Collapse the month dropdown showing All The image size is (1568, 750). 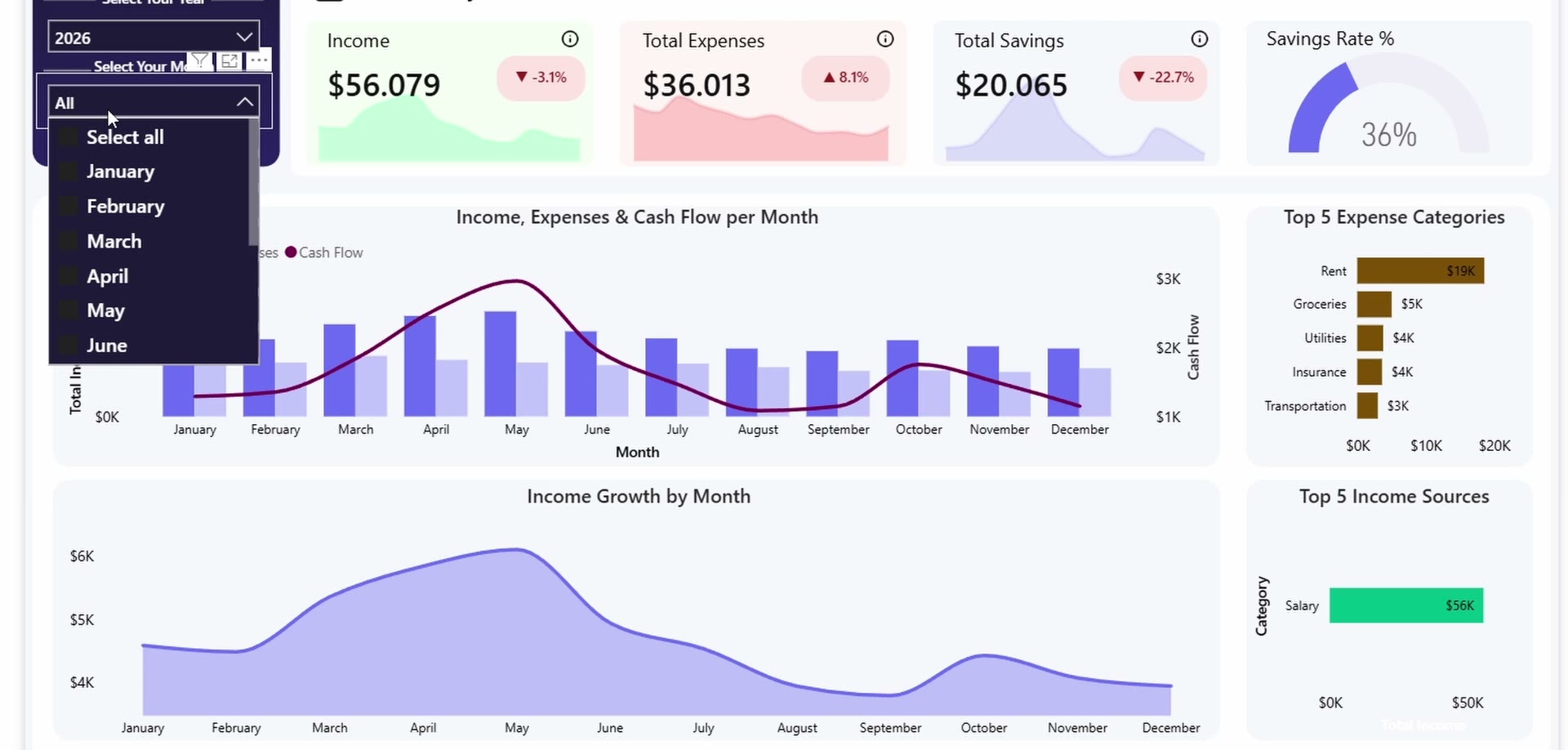click(x=154, y=102)
